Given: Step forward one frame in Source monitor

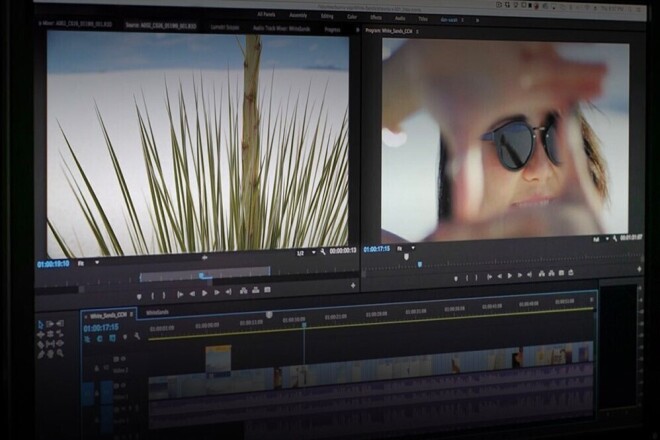Looking at the screenshot, I should pos(217,293).
